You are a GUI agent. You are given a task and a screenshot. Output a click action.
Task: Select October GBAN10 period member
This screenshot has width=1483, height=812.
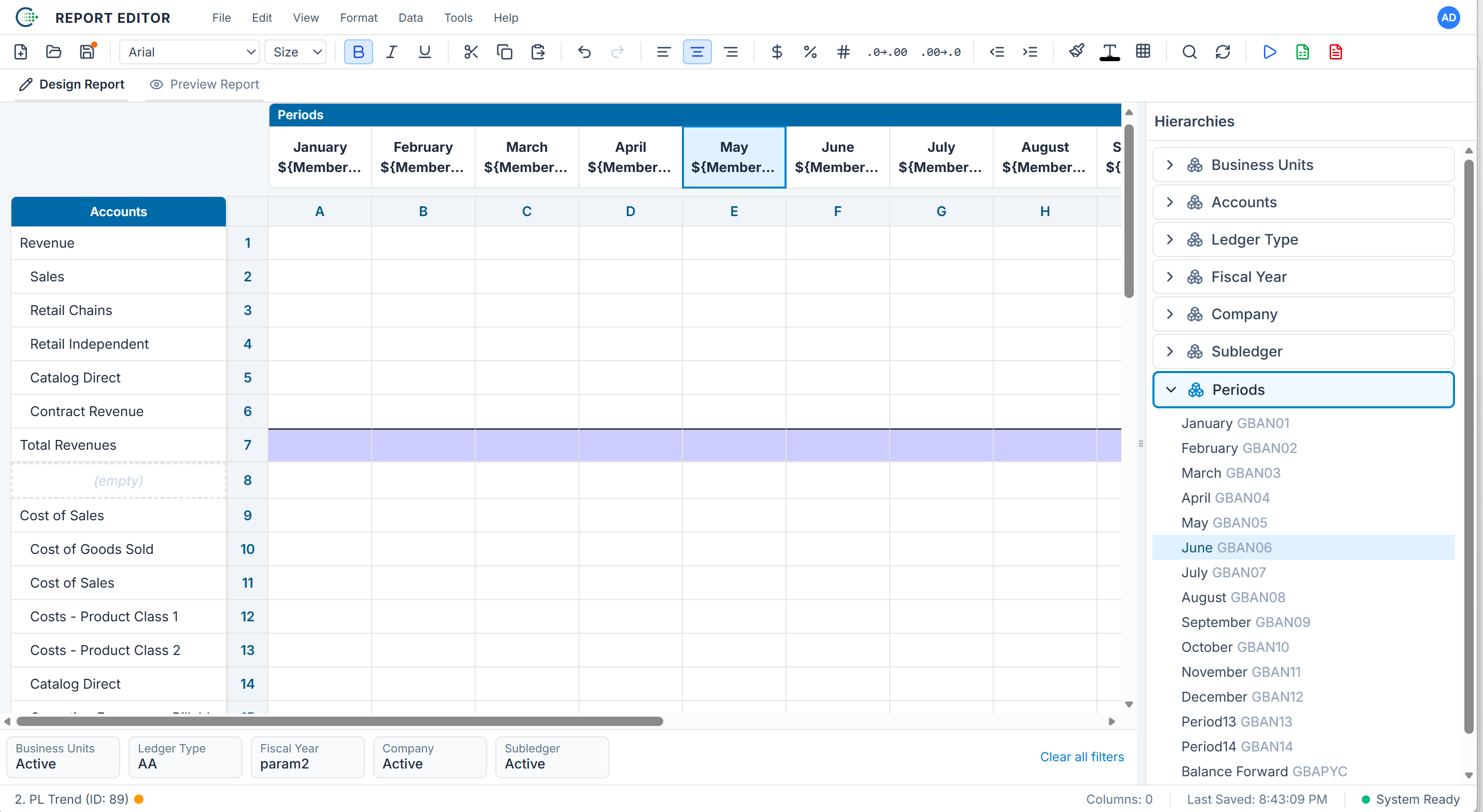[1303, 647]
